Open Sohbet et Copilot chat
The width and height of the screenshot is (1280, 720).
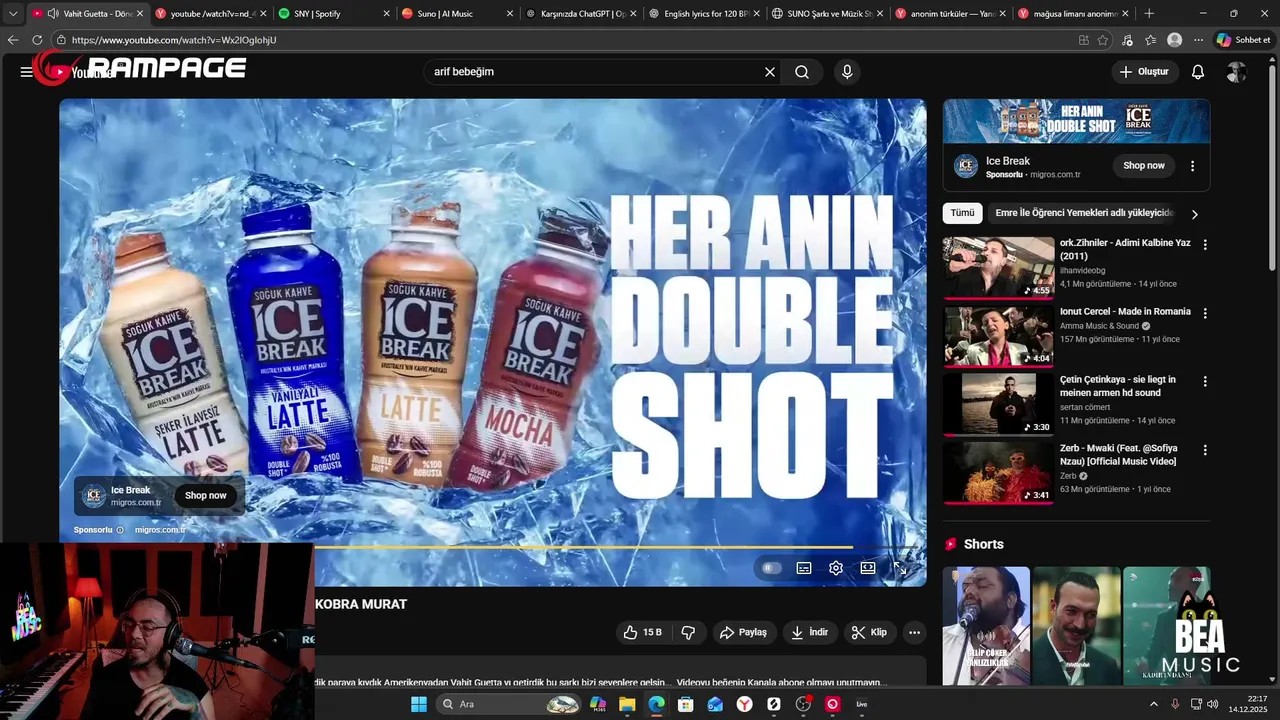[1243, 40]
